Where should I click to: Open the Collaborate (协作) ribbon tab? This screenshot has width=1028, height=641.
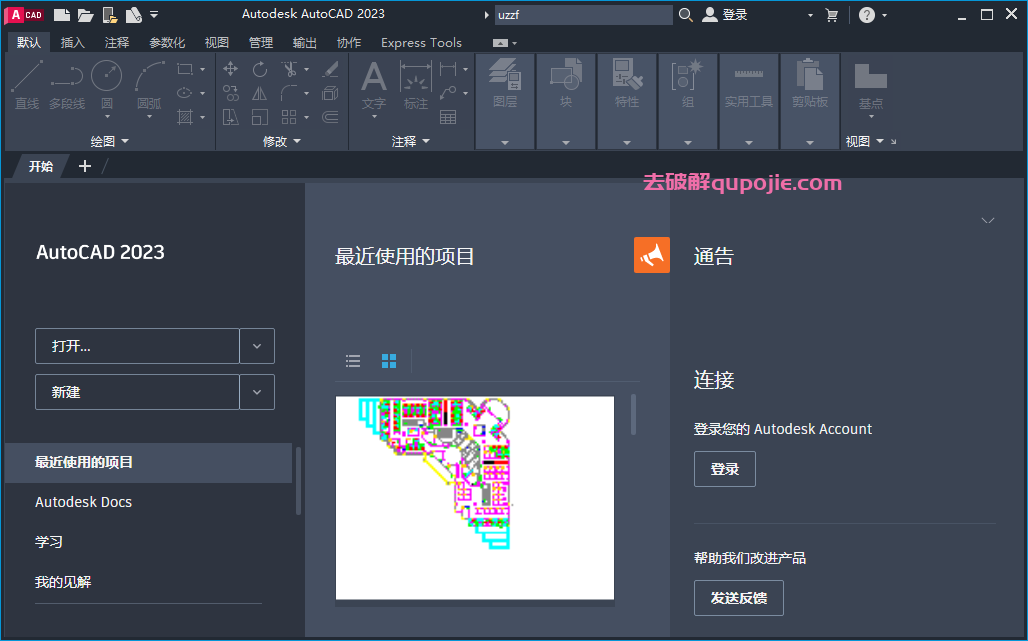click(x=349, y=43)
